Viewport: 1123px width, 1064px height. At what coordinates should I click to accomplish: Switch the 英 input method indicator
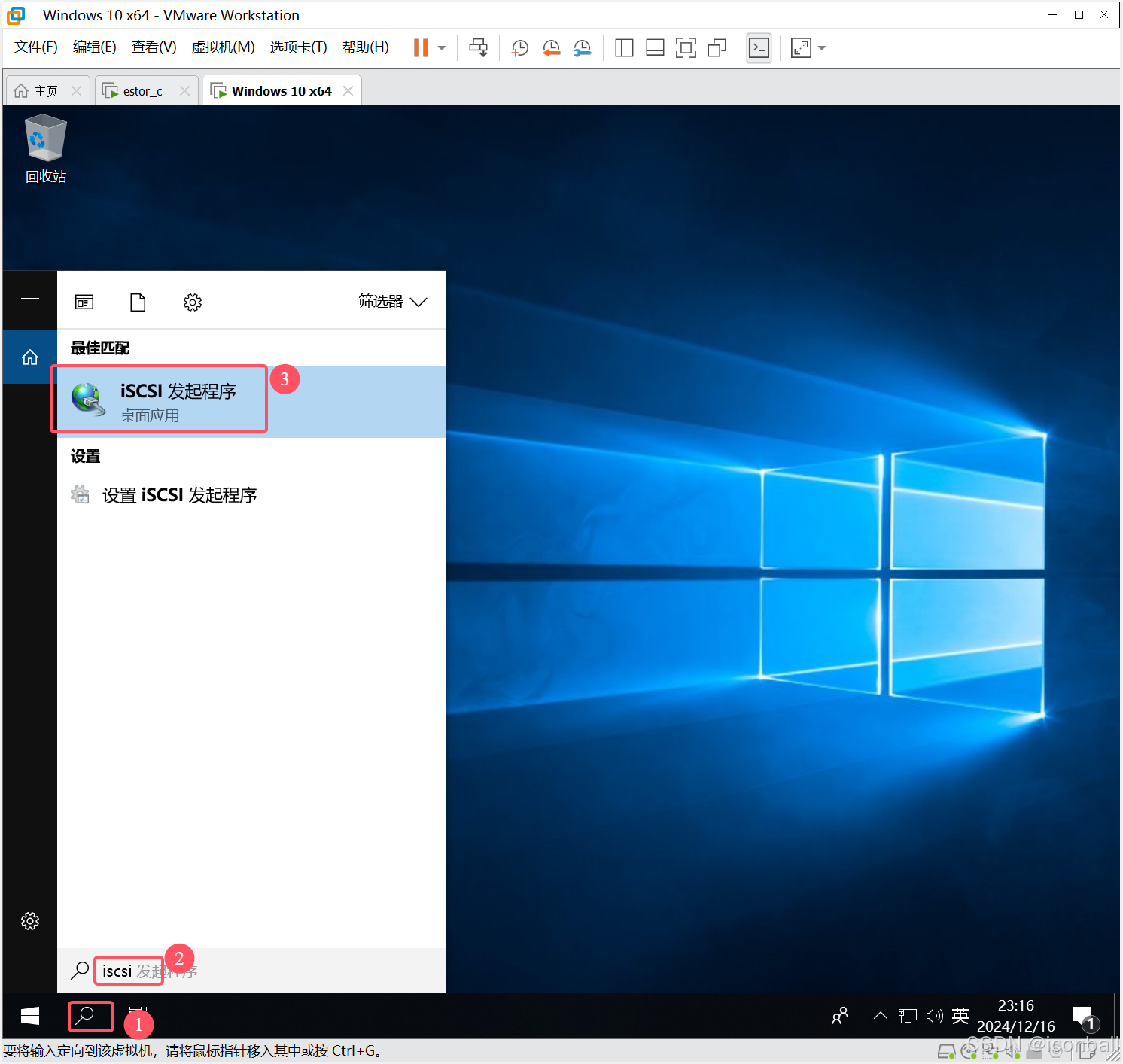coord(960,1016)
